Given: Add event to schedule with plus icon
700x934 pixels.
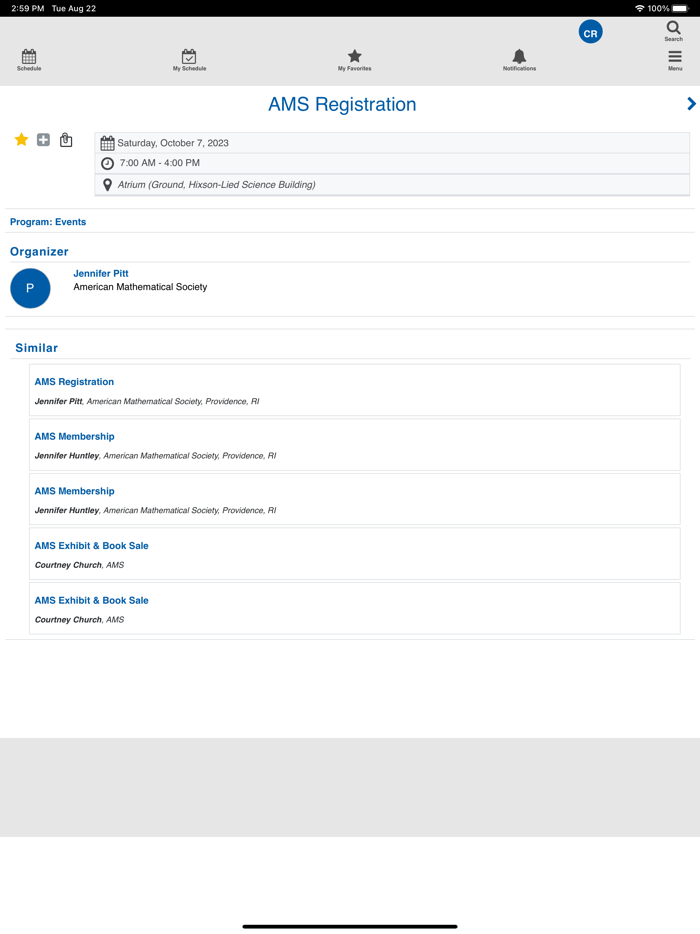Looking at the screenshot, I should tap(43, 140).
